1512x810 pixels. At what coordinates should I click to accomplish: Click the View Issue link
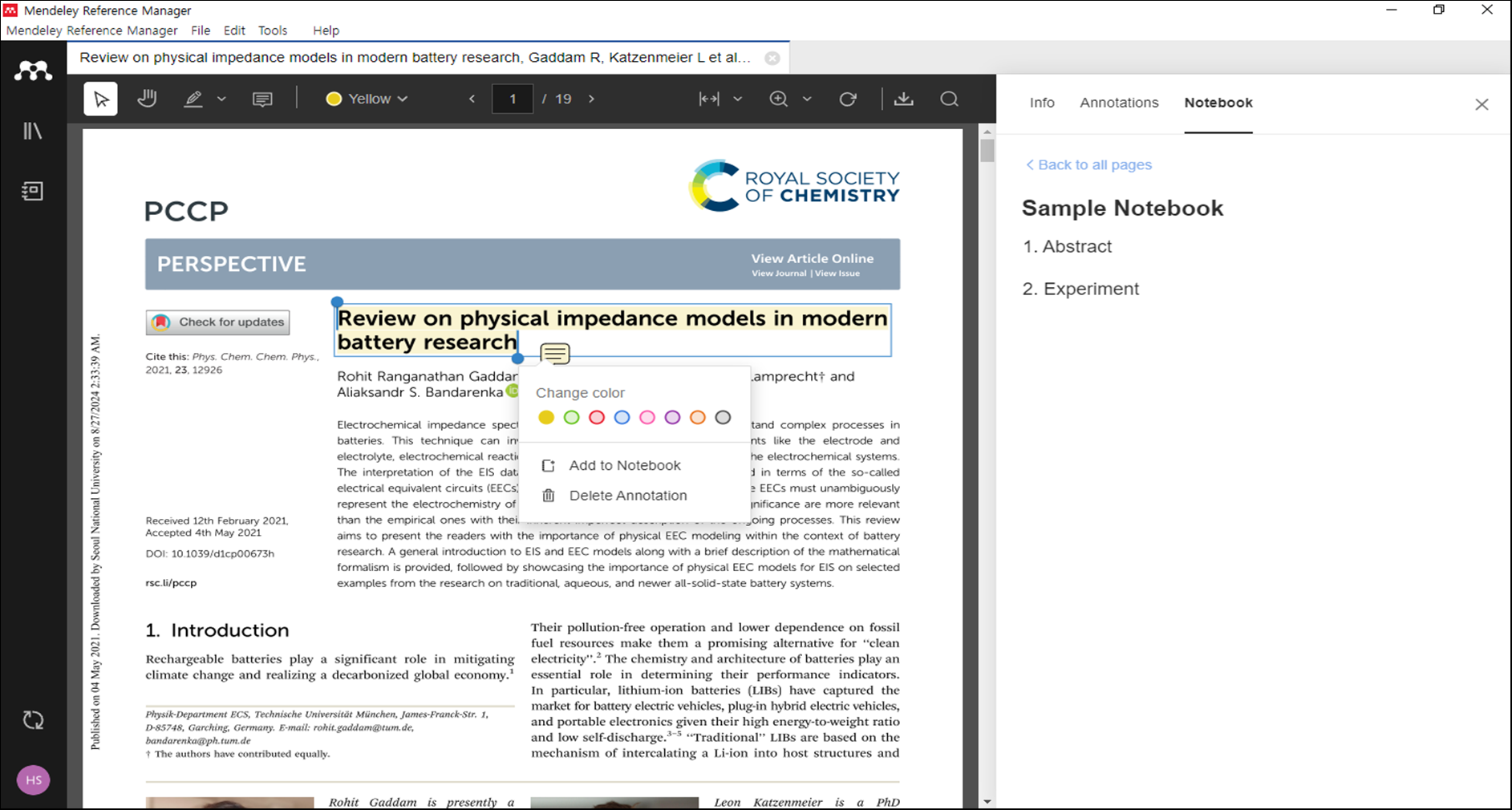click(x=837, y=273)
